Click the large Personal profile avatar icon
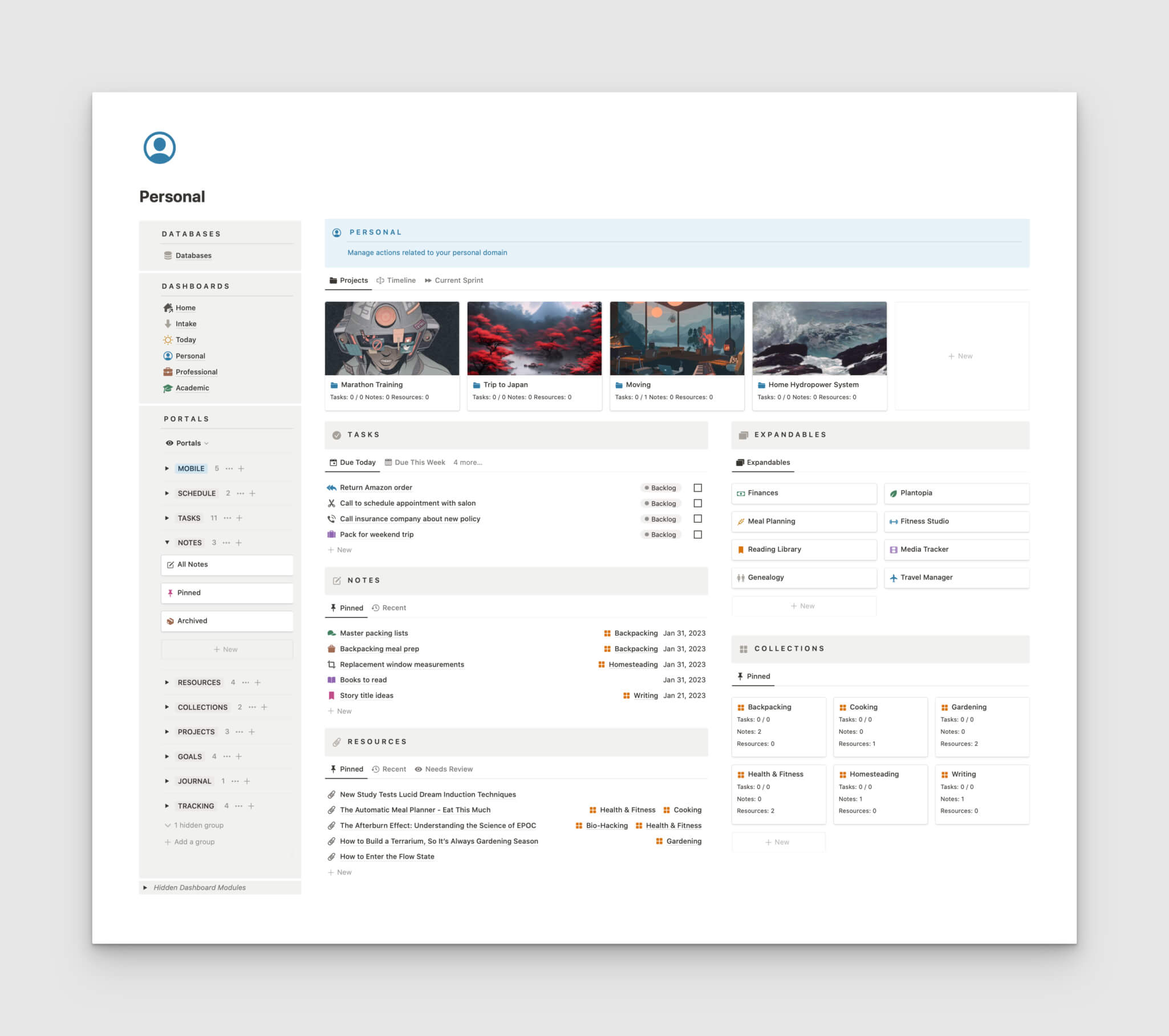Screen dimensions: 1169x1036 [x=160, y=148]
